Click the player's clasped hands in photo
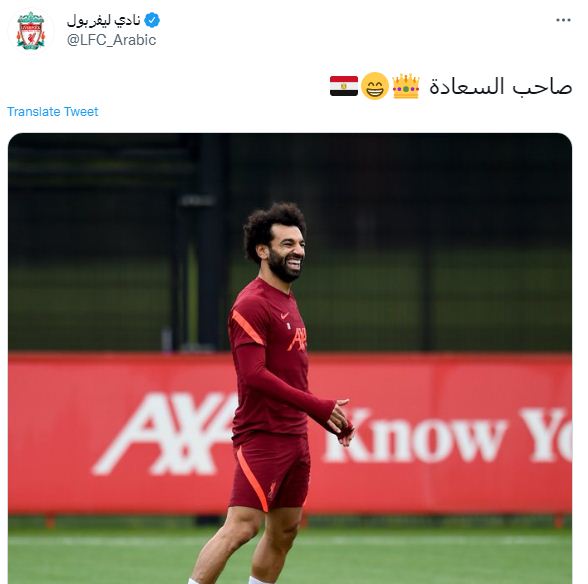 (340, 423)
